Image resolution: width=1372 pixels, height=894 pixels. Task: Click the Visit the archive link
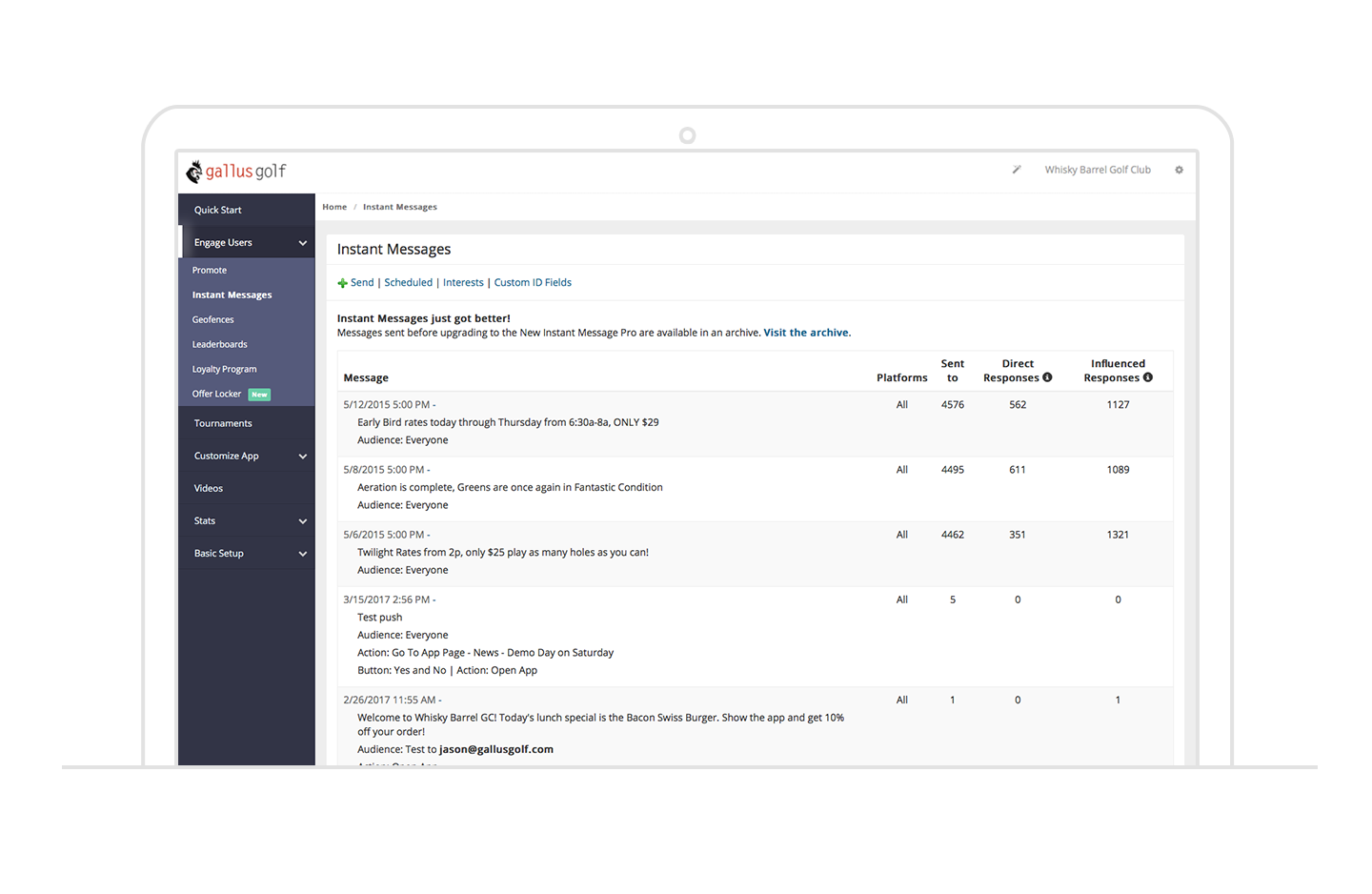pos(807,333)
